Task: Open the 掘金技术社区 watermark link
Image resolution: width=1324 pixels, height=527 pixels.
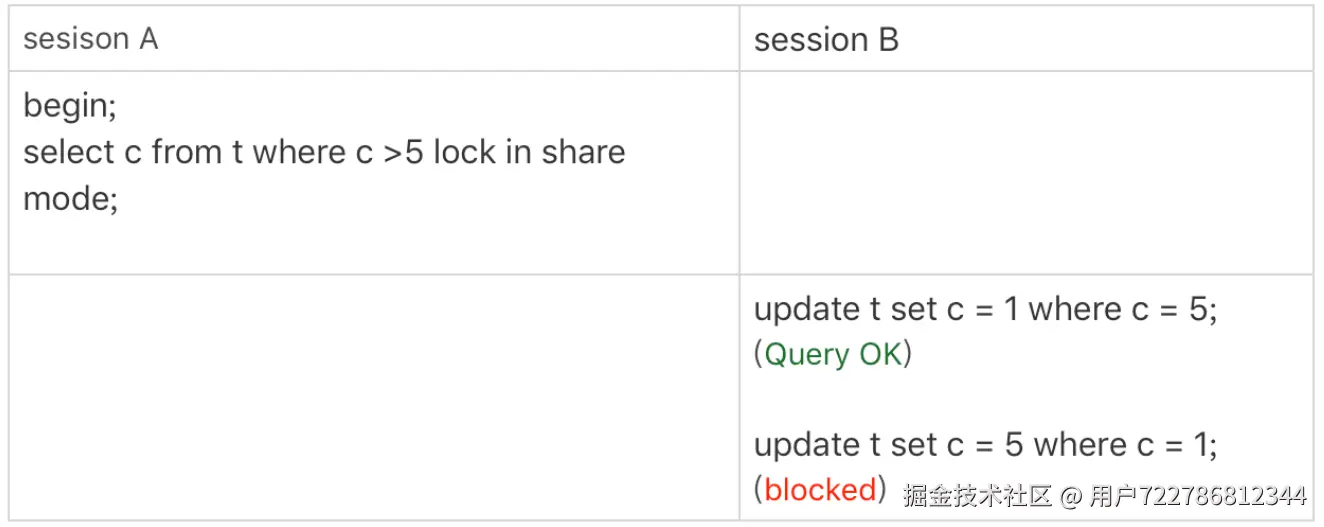Action: [x=977, y=496]
